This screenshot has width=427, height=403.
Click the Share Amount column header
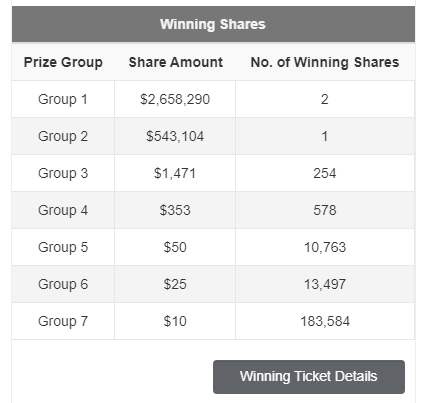click(x=175, y=62)
